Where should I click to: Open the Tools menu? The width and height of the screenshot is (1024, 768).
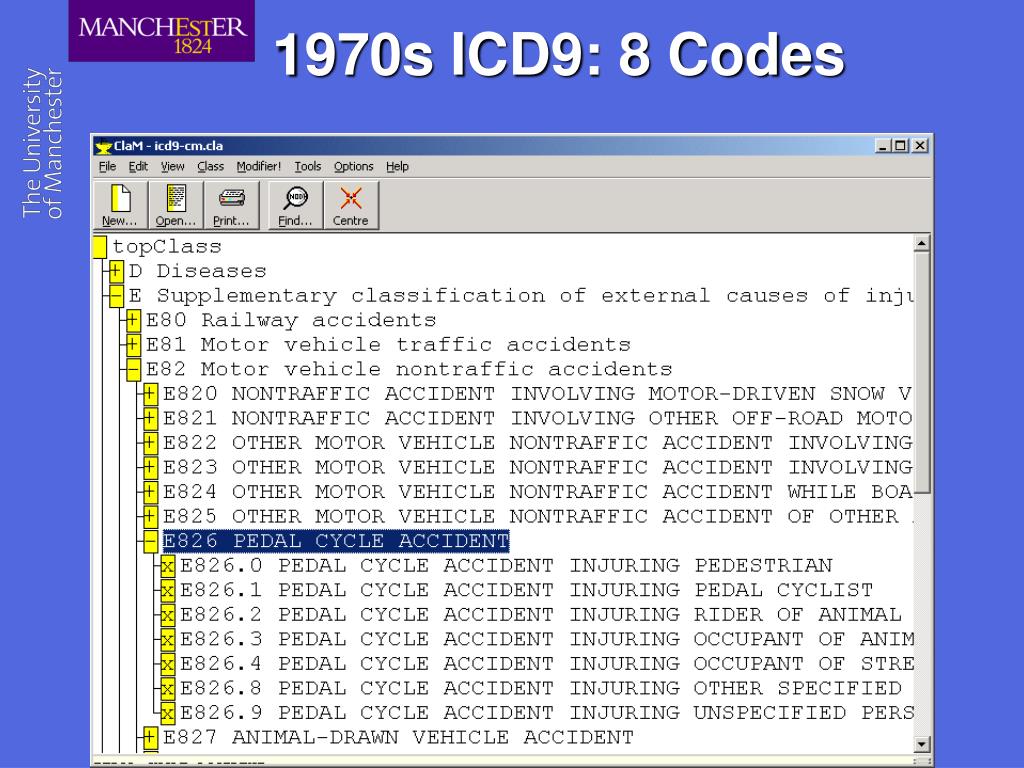[x=308, y=167]
